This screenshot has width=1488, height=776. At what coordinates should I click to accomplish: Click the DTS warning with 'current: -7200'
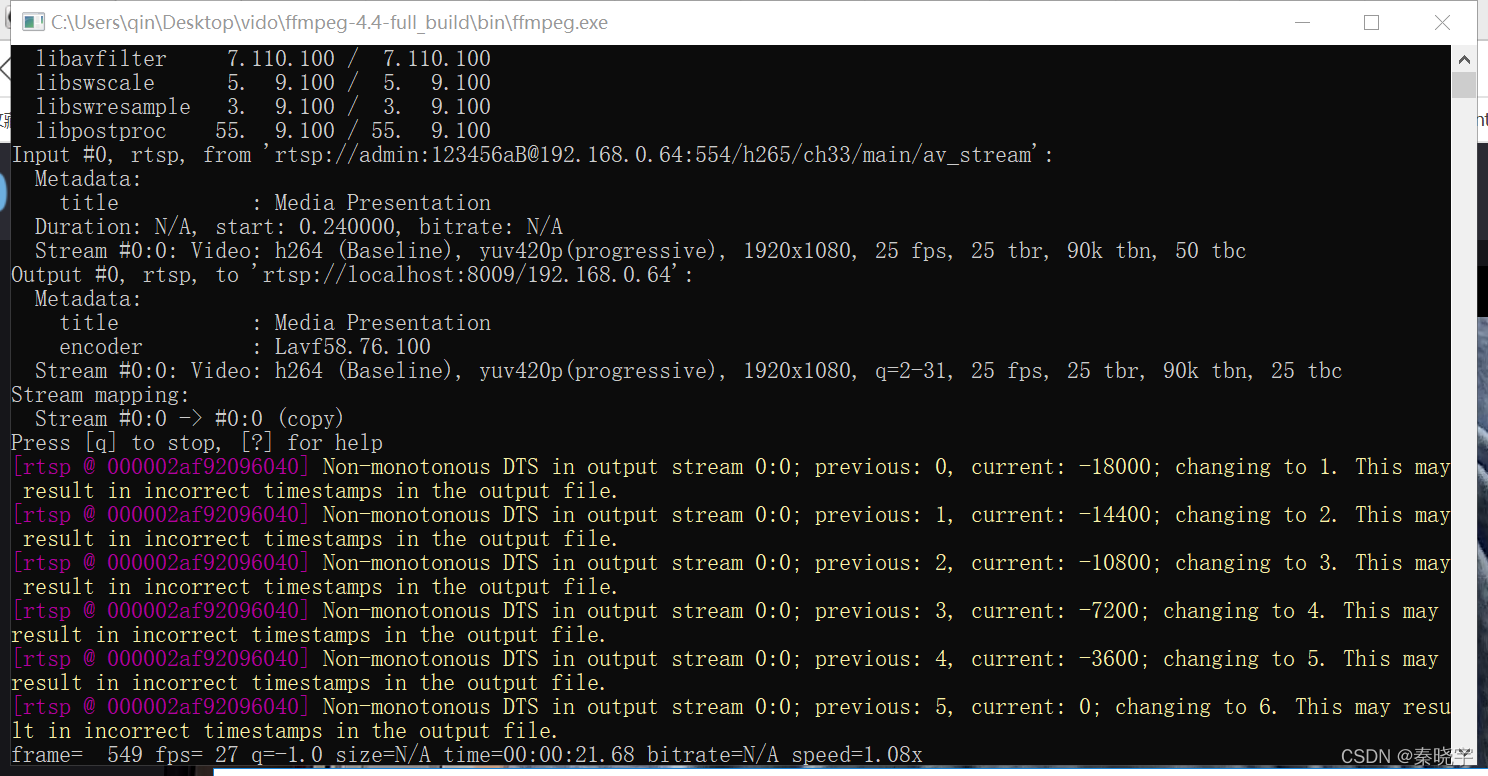pyautogui.click(x=725, y=623)
